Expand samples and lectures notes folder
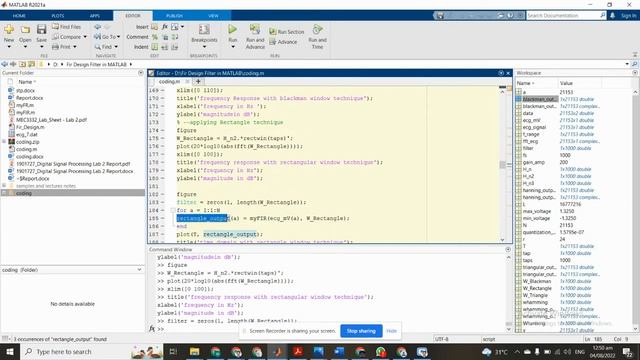Screen dimensions: 640x360 (x=4, y=186)
